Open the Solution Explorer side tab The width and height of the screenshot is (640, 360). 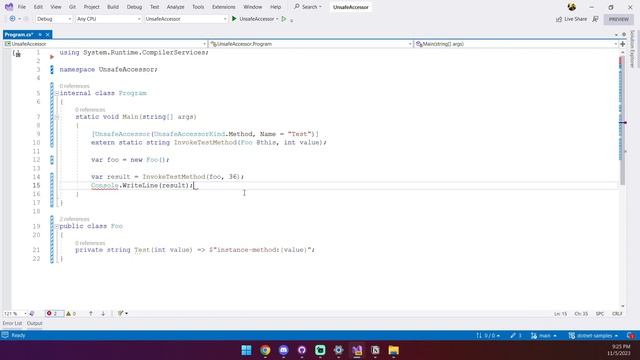pos(632,49)
